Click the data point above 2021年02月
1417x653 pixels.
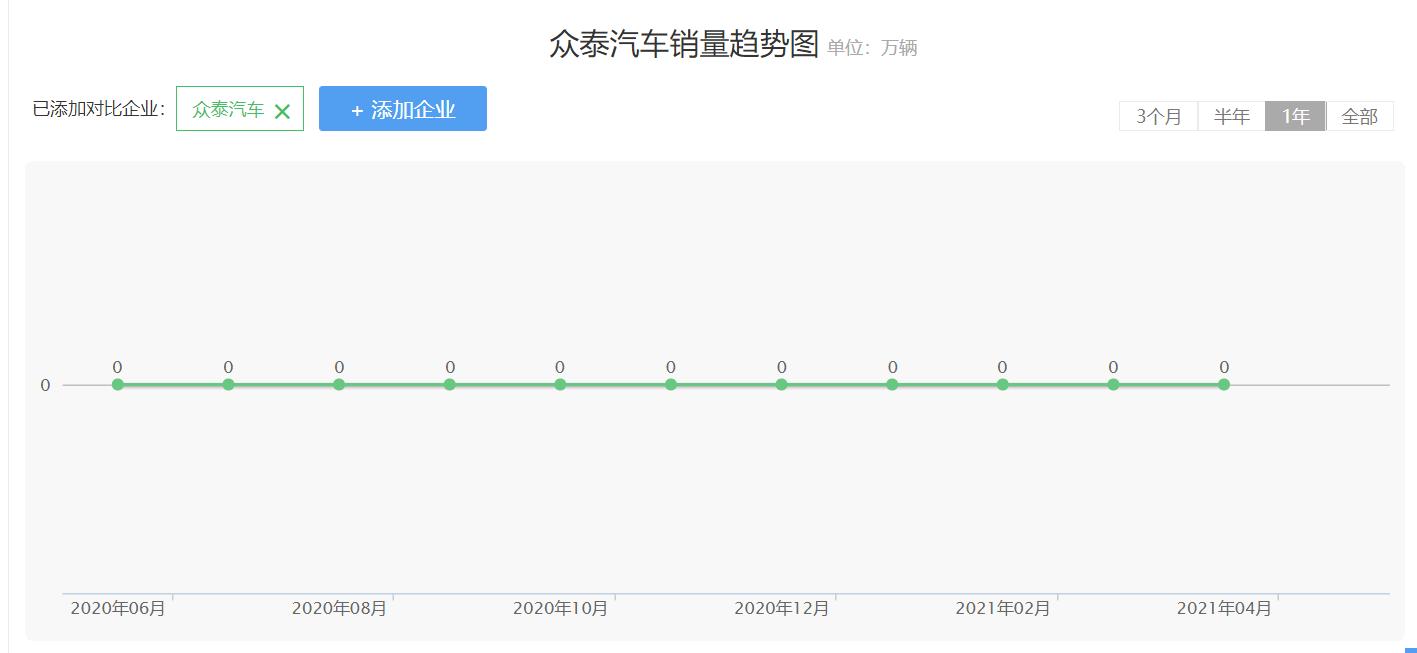click(x=1003, y=383)
